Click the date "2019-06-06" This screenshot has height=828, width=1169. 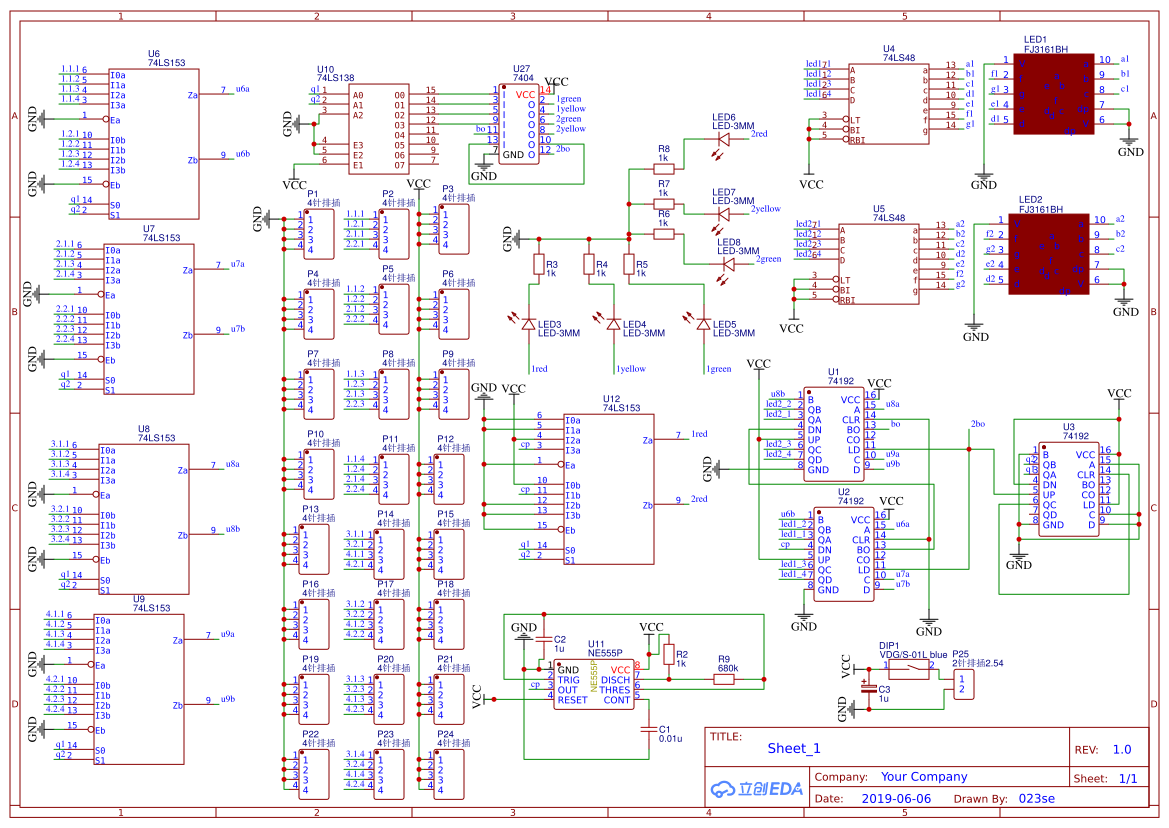click(x=896, y=799)
